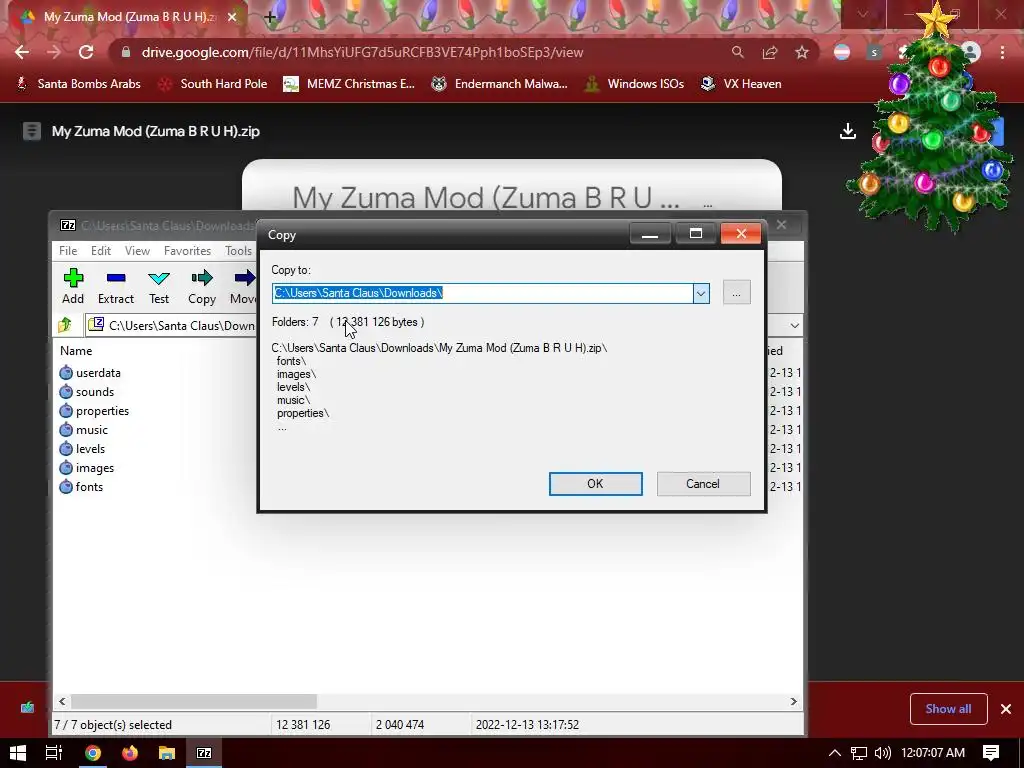Image resolution: width=1024 pixels, height=768 pixels.
Task: Browse for destination folder with ... button
Action: pos(737,293)
